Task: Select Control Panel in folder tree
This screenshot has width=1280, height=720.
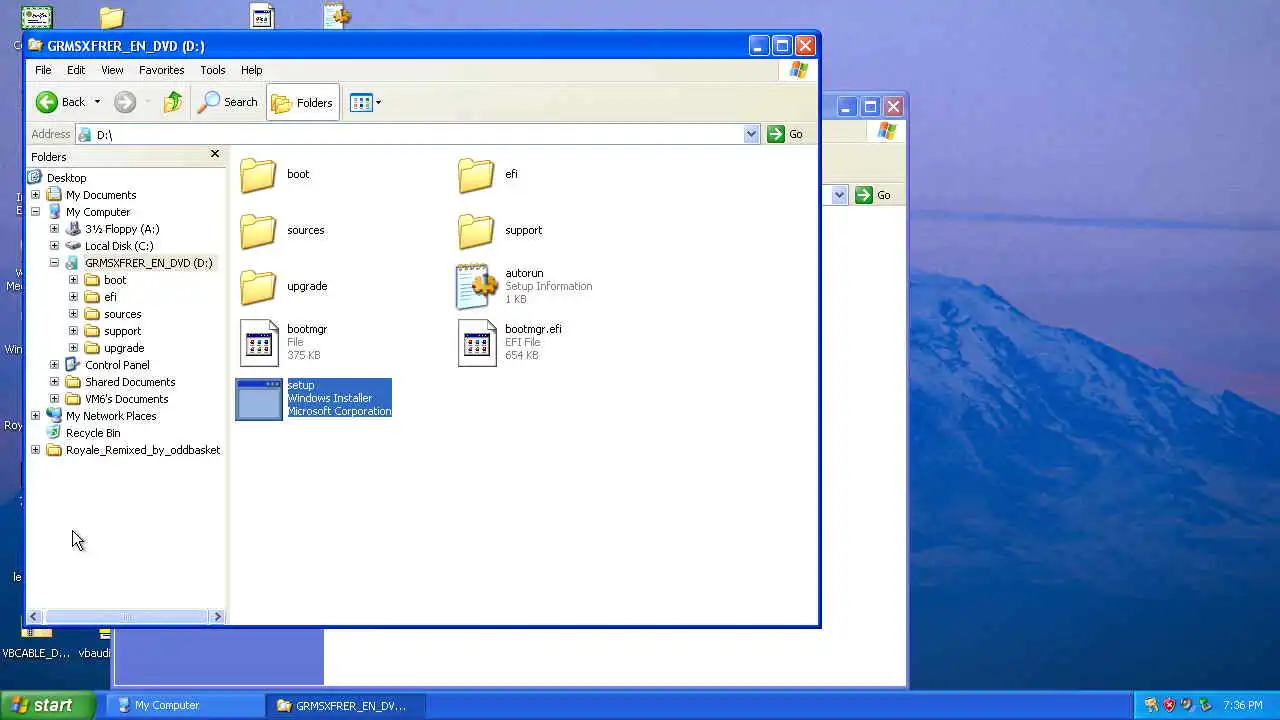Action: point(117,365)
